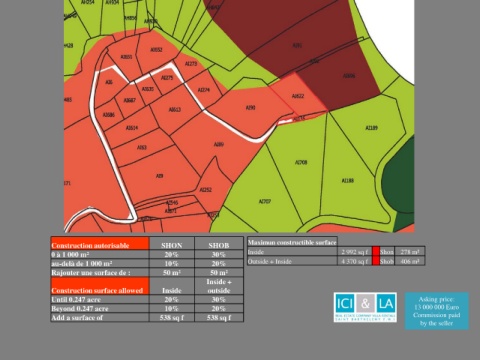Click the Rajouter une surface de row
Viewport: 480px width, 360px height.
tap(147, 272)
